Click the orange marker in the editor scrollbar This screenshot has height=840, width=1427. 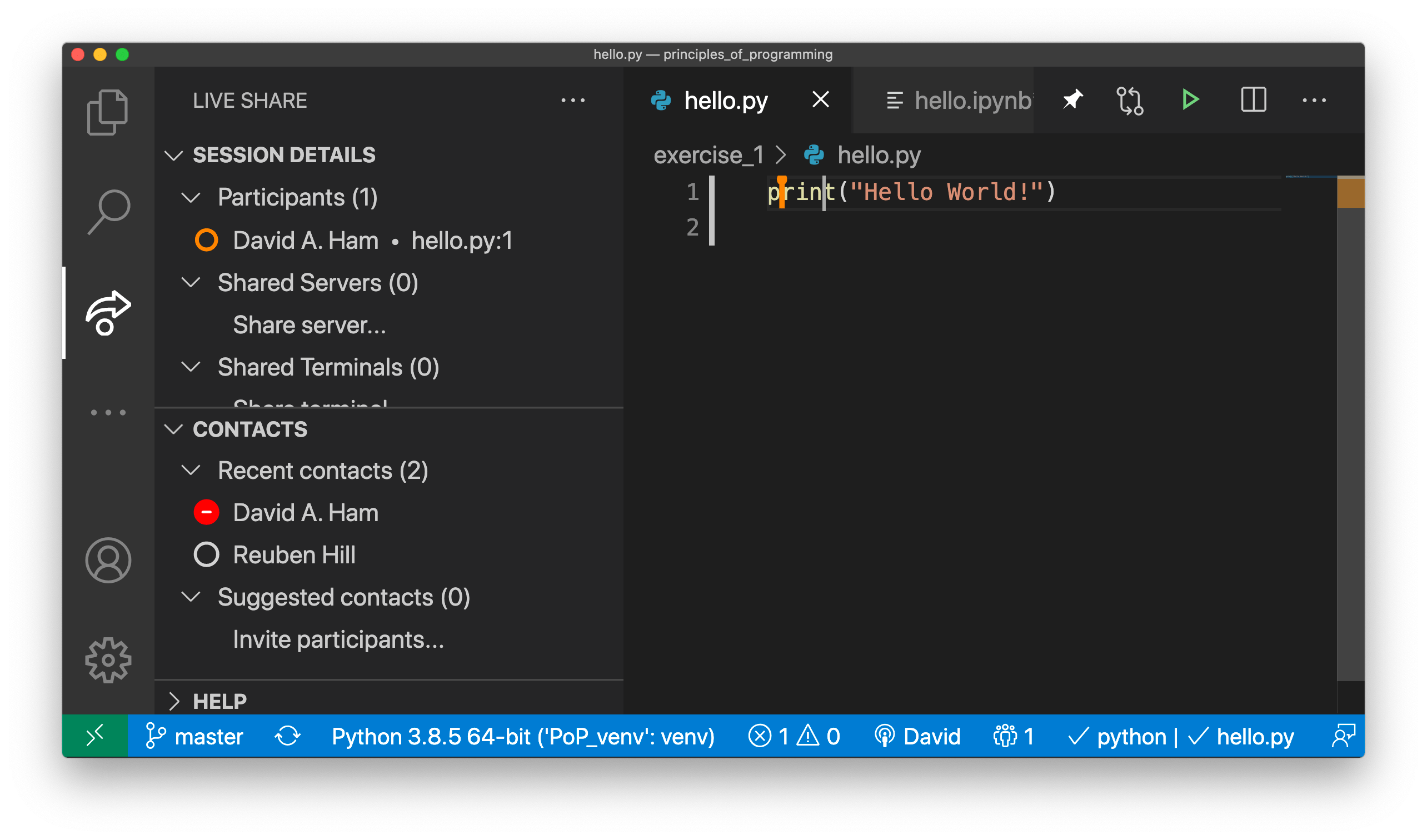[1350, 192]
